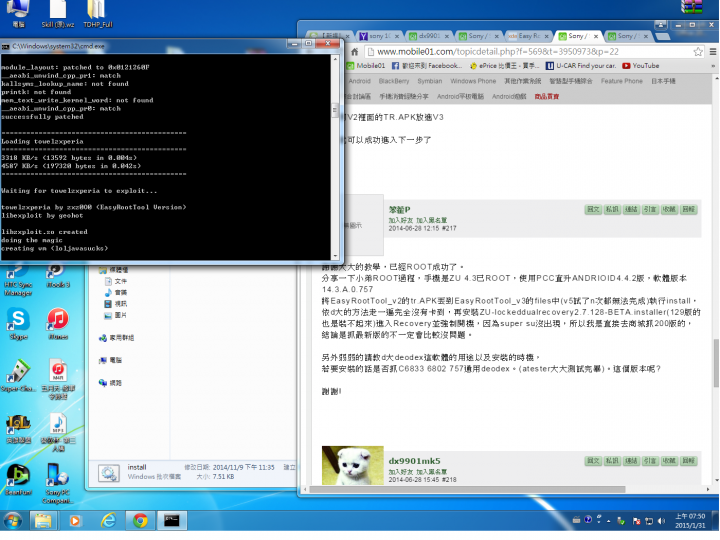Switch to Chrome from the taskbar
720x540 pixels.
click(140, 521)
